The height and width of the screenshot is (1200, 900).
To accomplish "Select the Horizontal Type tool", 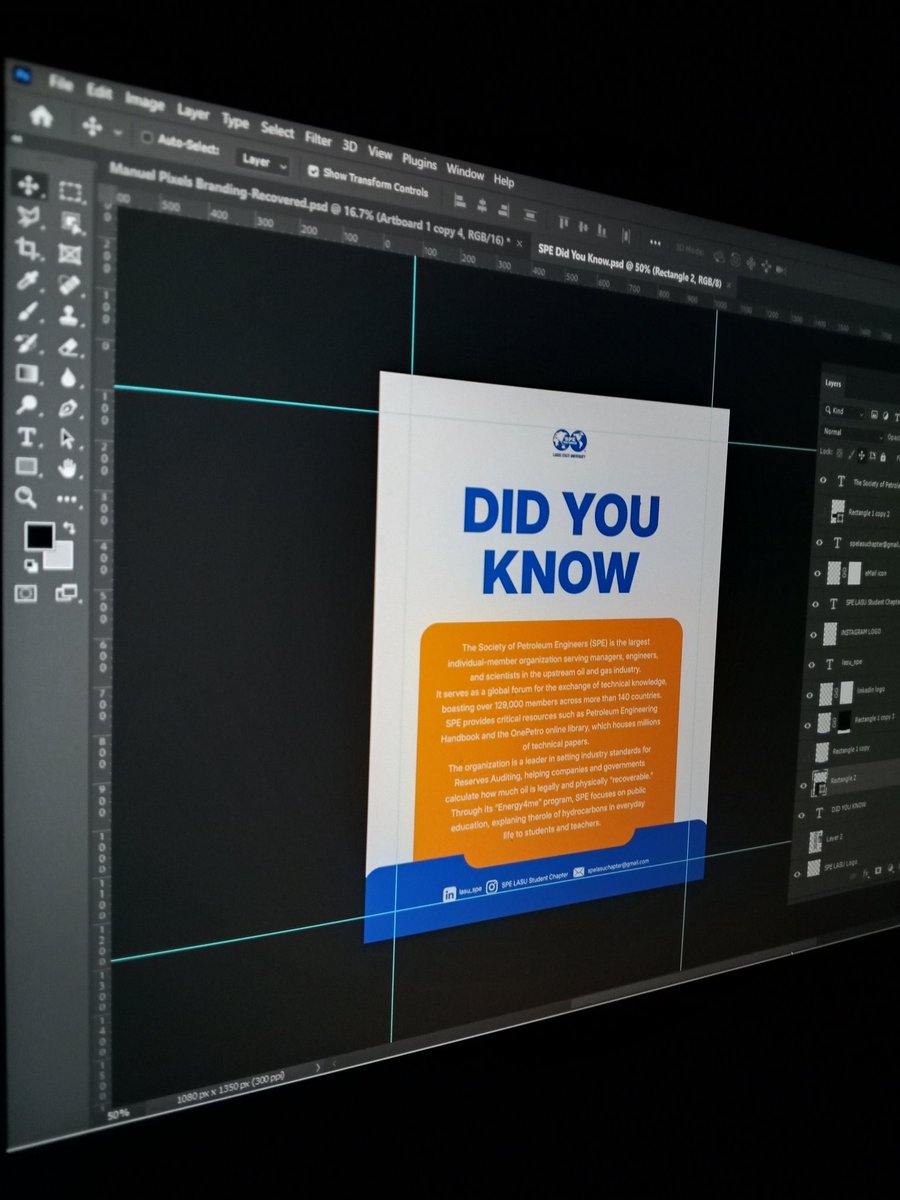I will 28,437.
